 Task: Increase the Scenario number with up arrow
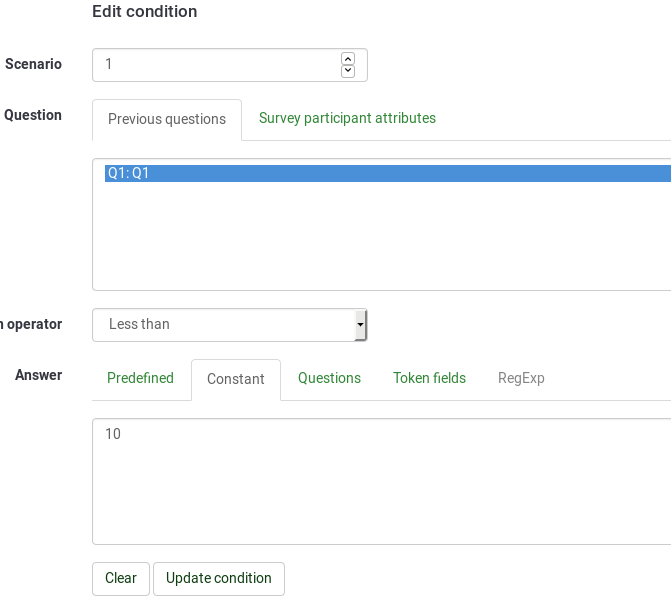pos(348,59)
